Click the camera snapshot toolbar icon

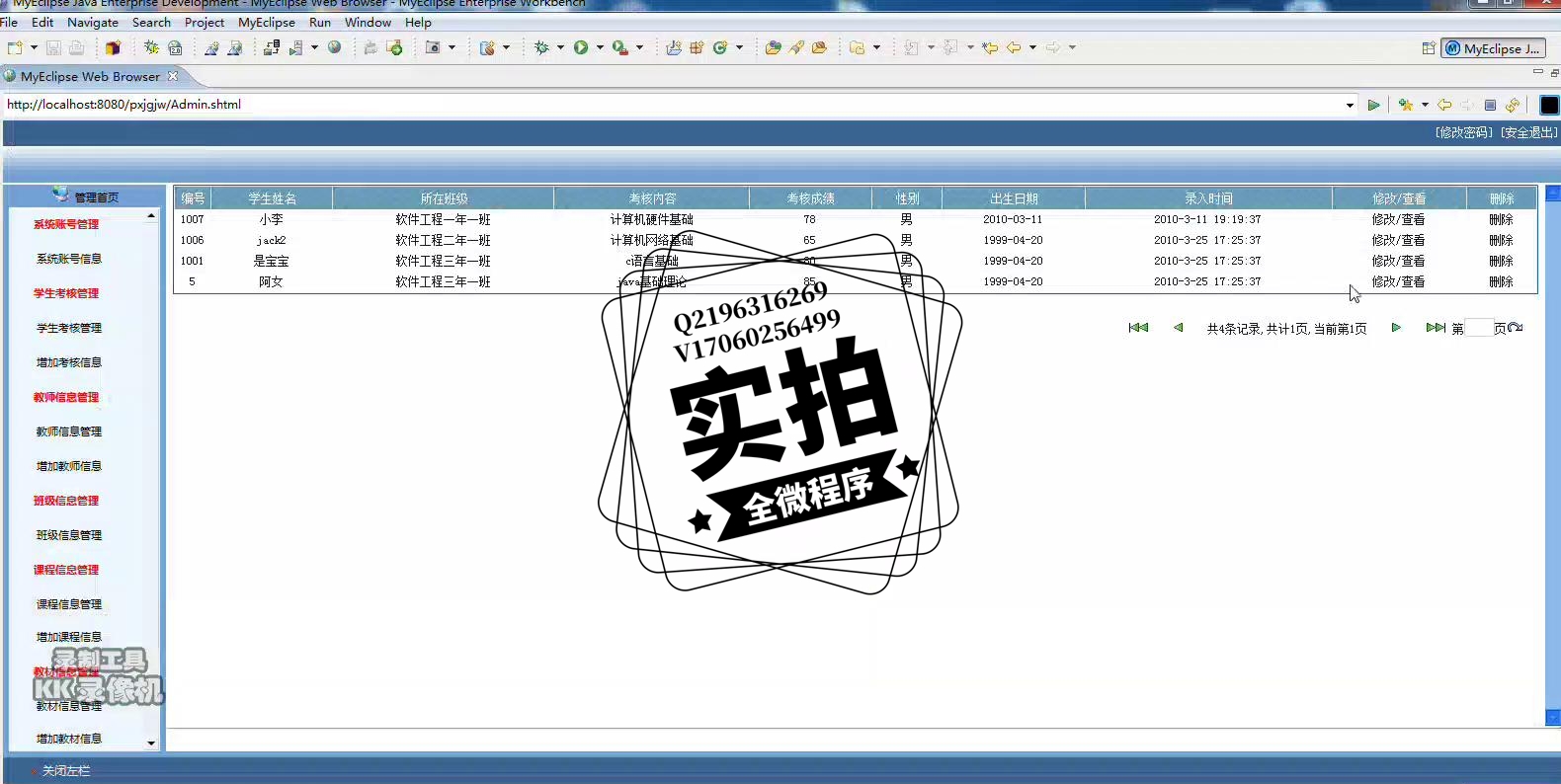point(433,47)
